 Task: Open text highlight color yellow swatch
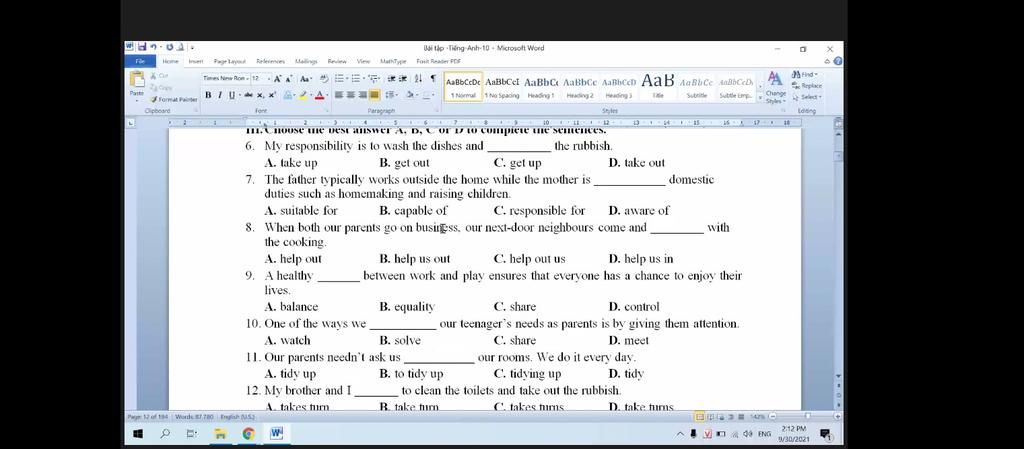coord(303,94)
